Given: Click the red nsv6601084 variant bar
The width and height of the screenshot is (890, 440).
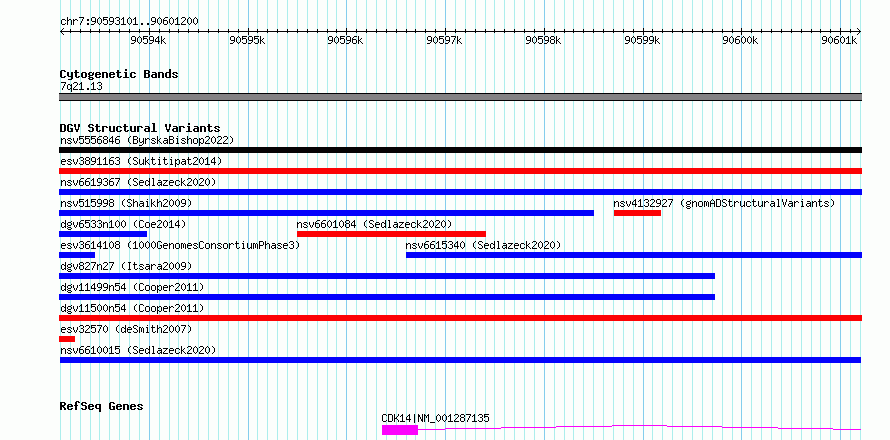Looking at the screenshot, I should 391,234.
